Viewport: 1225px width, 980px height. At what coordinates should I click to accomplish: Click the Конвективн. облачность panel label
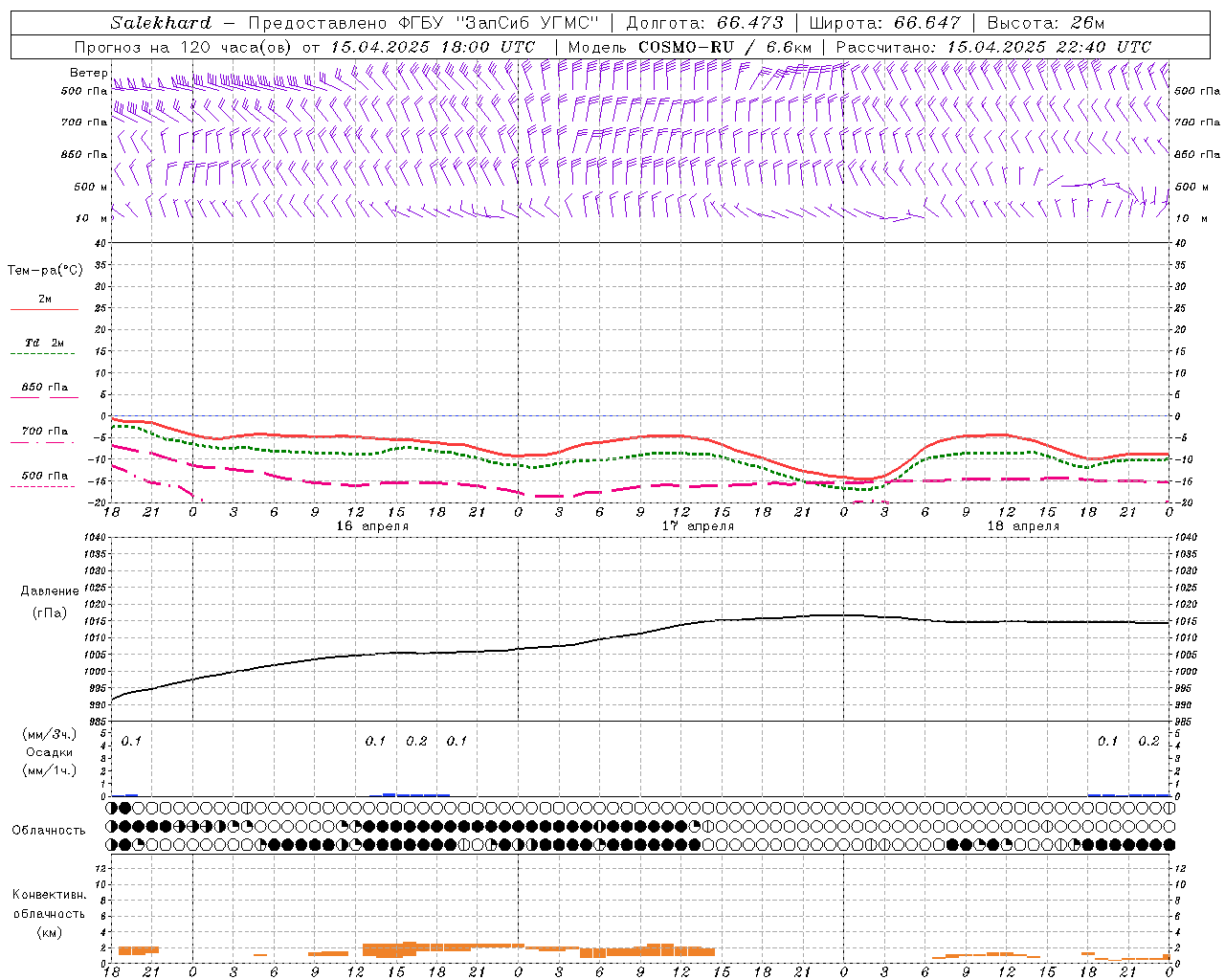point(50,913)
